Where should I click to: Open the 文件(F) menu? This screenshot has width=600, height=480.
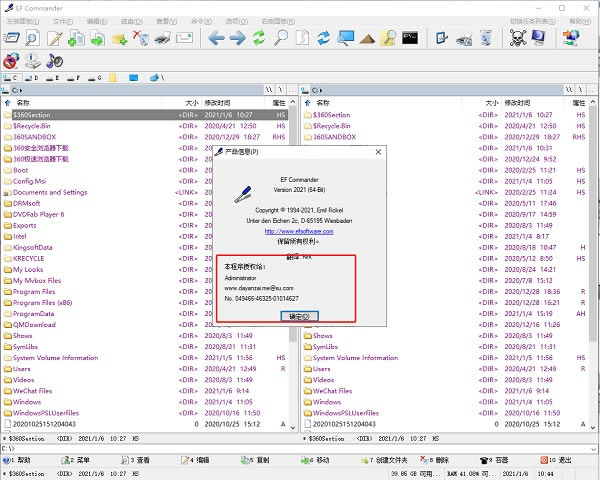click(x=62, y=20)
